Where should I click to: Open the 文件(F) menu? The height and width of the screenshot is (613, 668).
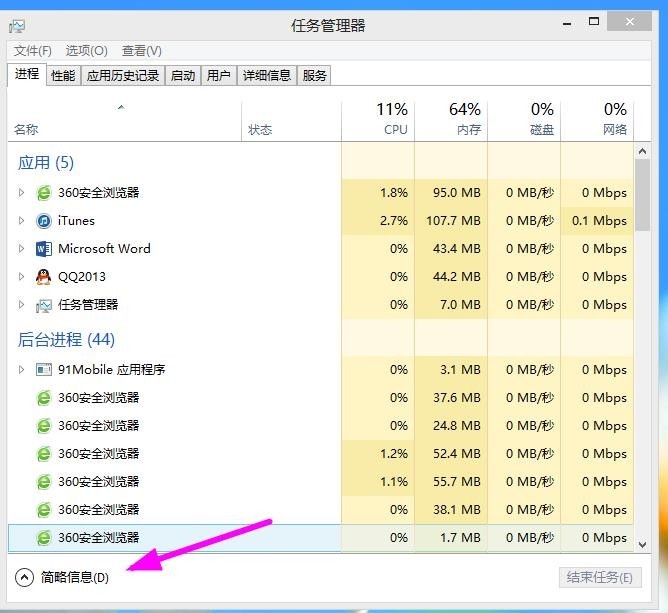32,51
